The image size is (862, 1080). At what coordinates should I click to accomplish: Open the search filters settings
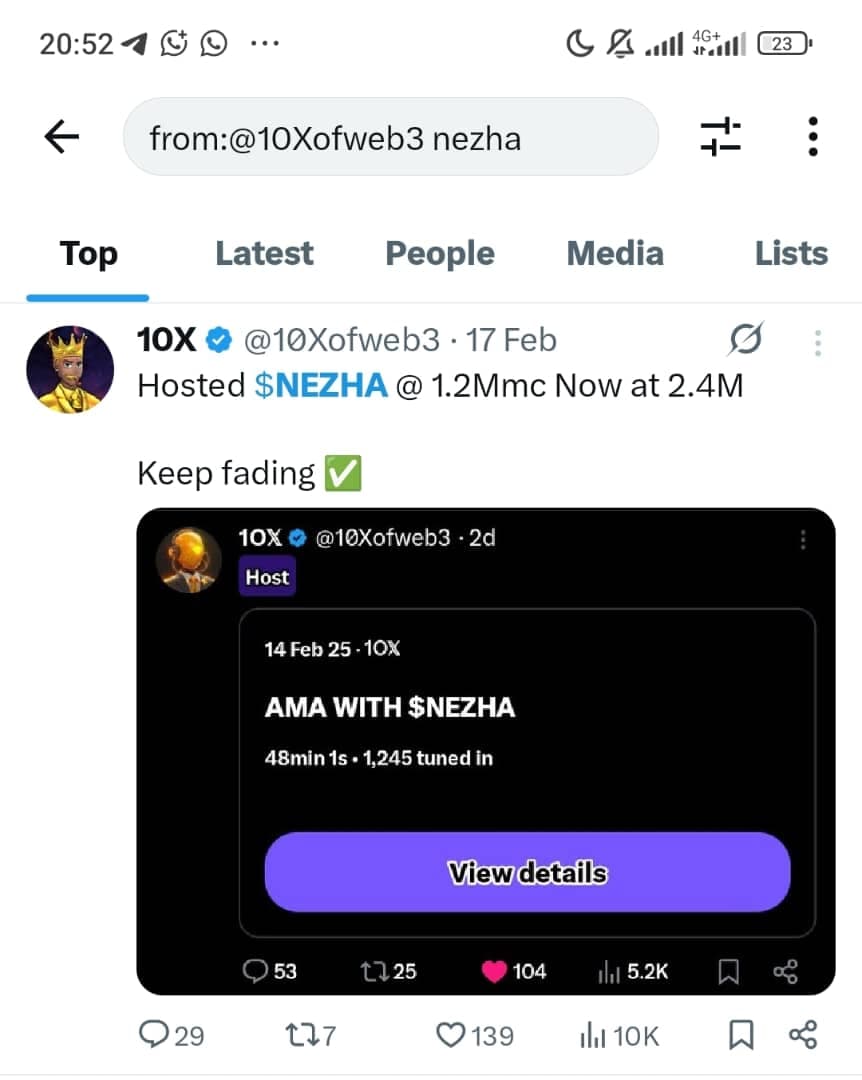point(720,137)
